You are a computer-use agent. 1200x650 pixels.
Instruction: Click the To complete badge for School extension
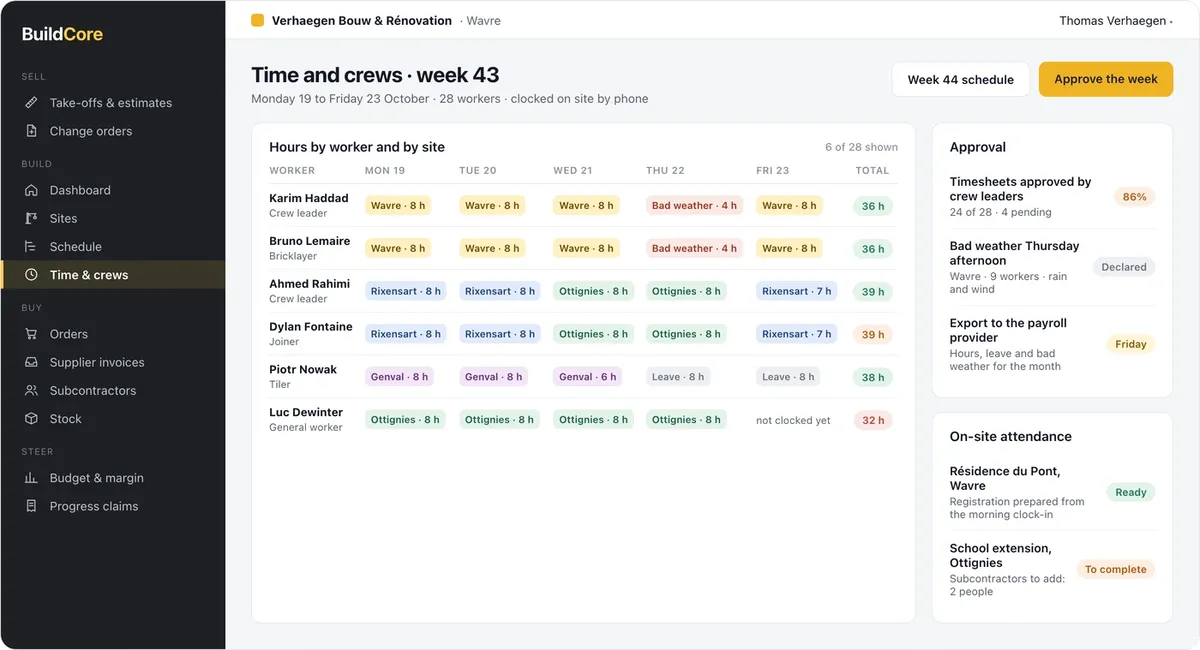(1116, 569)
